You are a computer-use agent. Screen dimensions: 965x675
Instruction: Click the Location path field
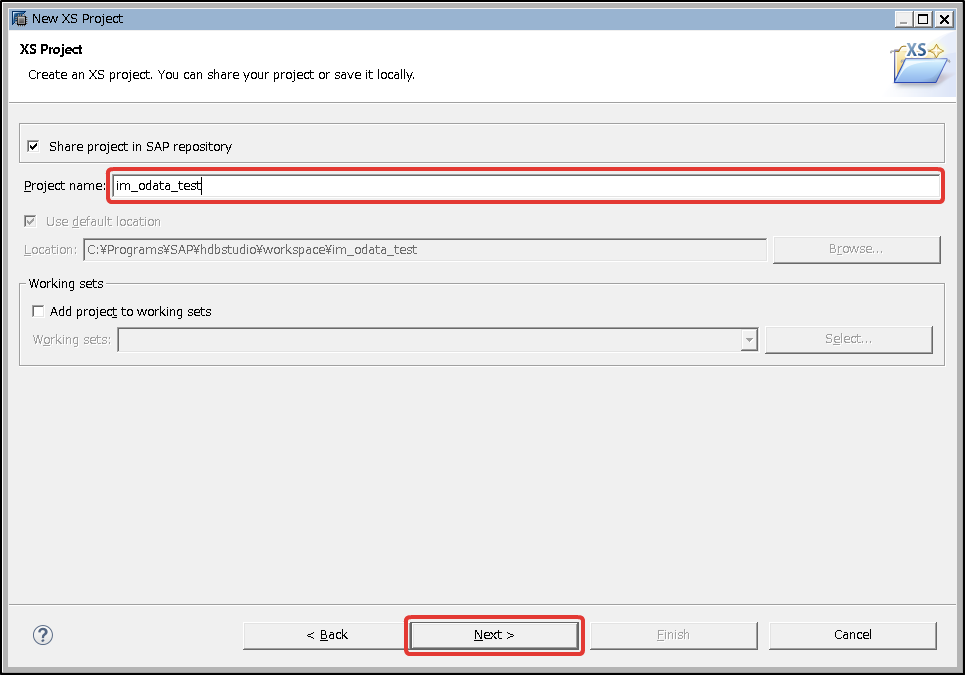click(x=425, y=250)
